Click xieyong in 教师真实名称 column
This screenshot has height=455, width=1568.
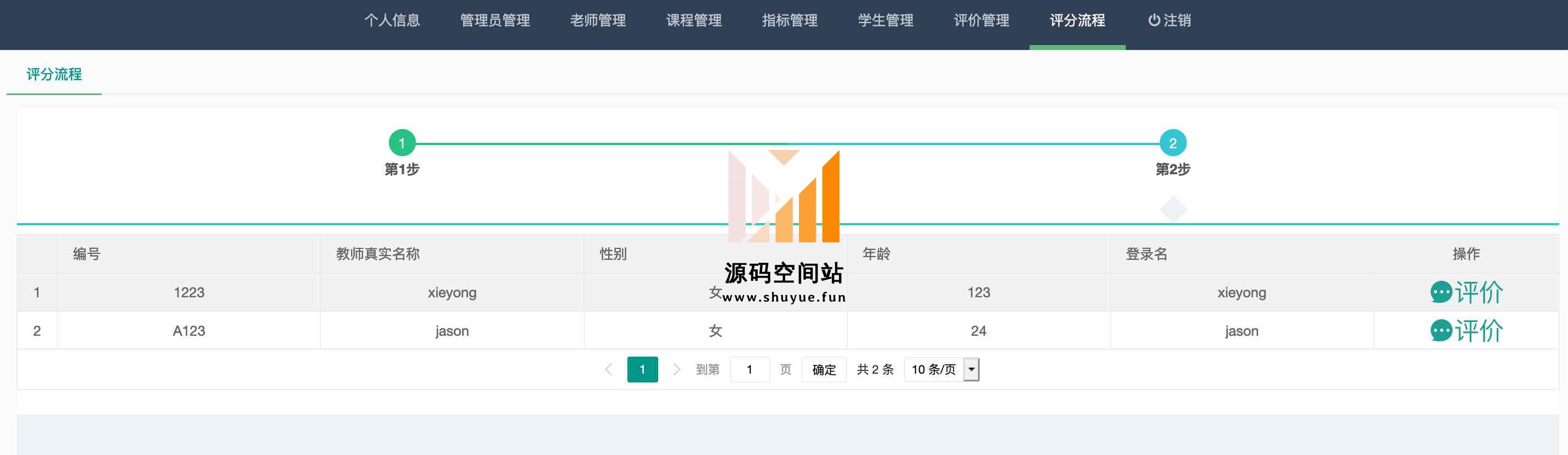(452, 292)
